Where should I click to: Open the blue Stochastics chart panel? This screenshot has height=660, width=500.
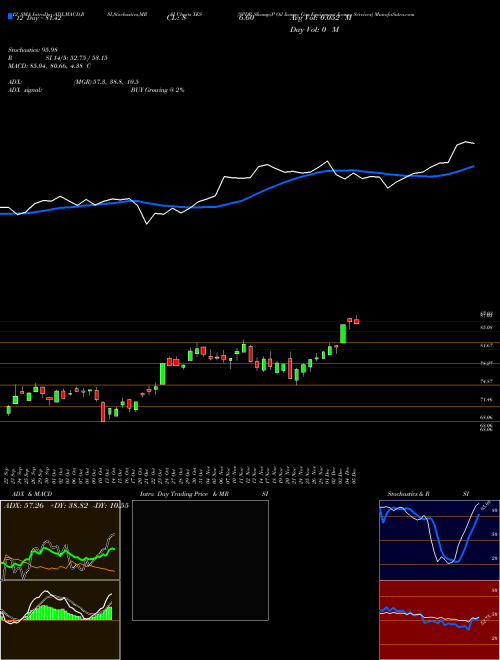coord(439,540)
